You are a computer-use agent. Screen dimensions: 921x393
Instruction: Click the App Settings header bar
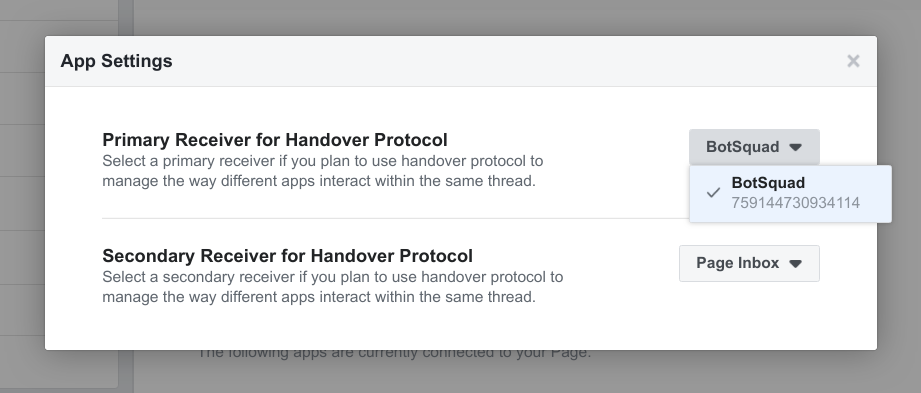pos(460,61)
